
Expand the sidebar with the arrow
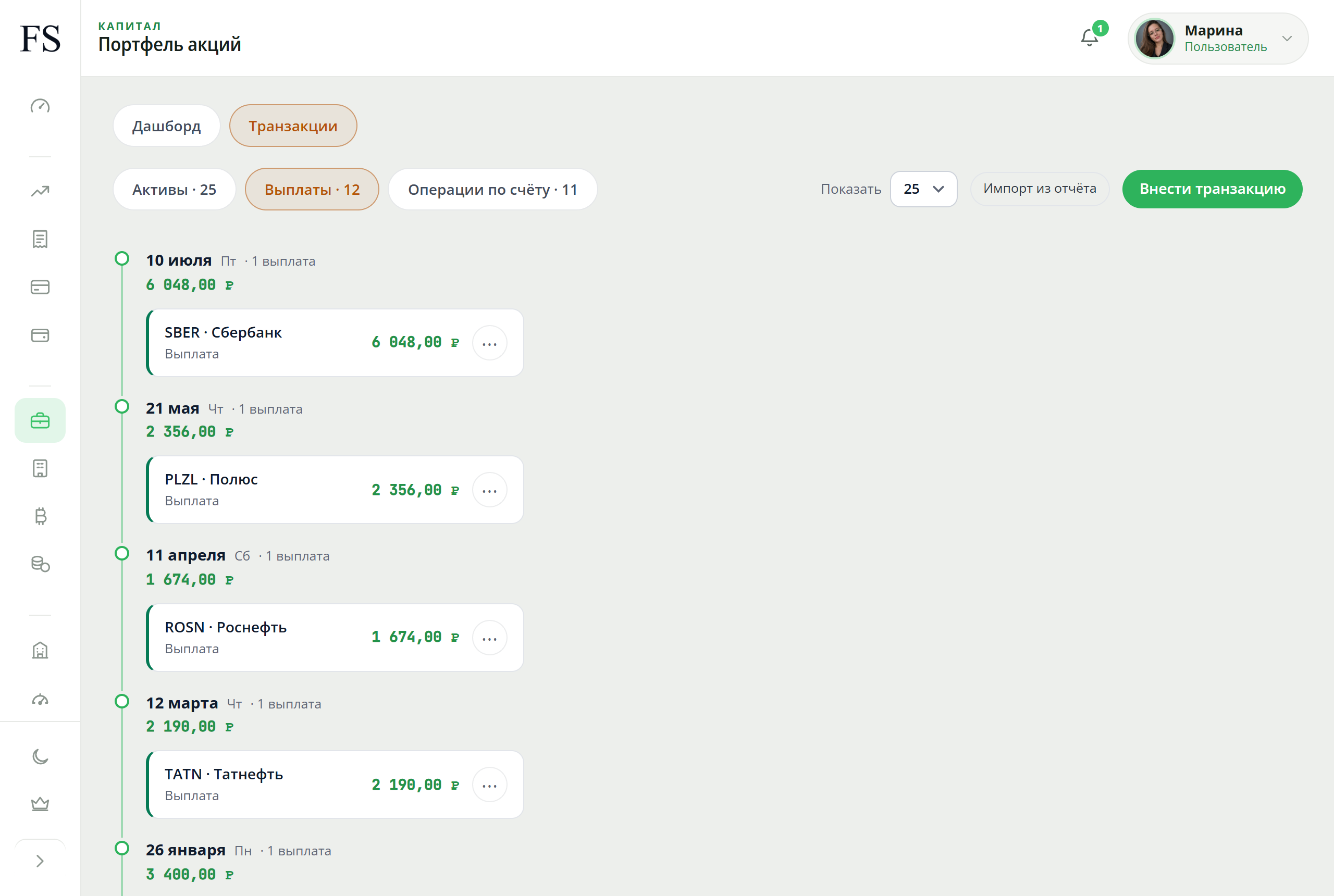[x=40, y=861]
